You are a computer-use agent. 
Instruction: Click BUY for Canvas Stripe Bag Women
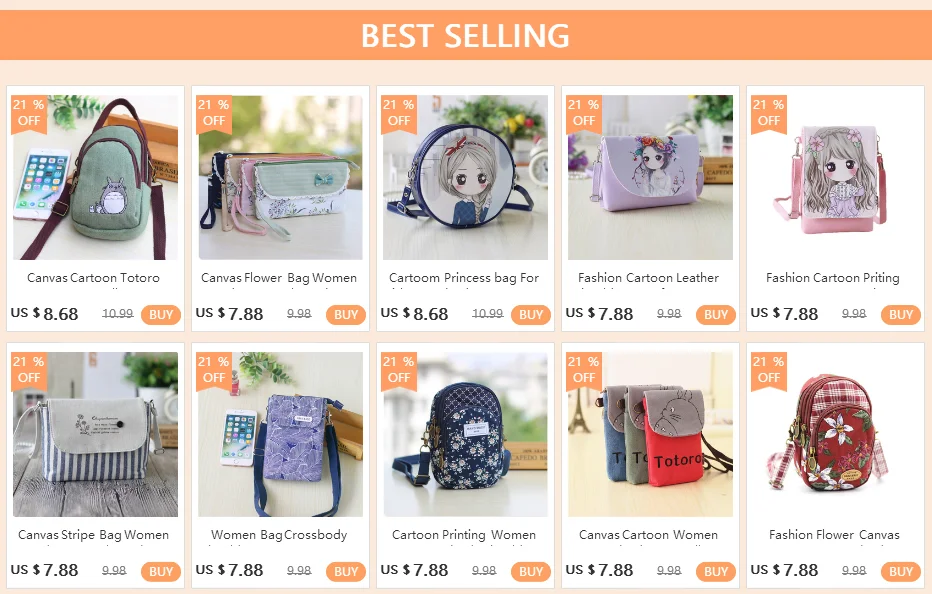click(x=160, y=571)
